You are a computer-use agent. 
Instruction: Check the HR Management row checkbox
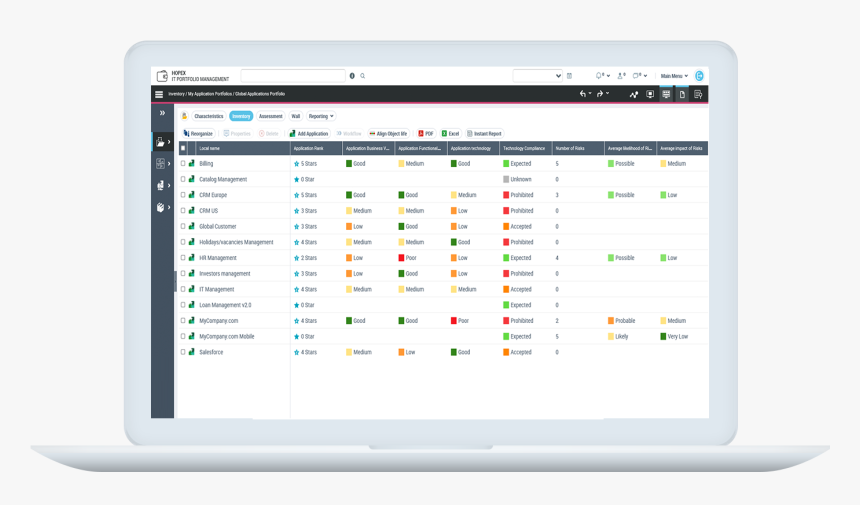click(183, 258)
